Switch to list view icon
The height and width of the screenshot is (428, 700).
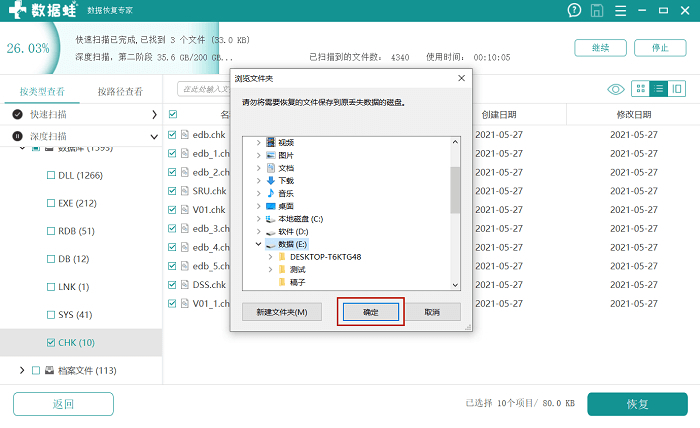658,89
